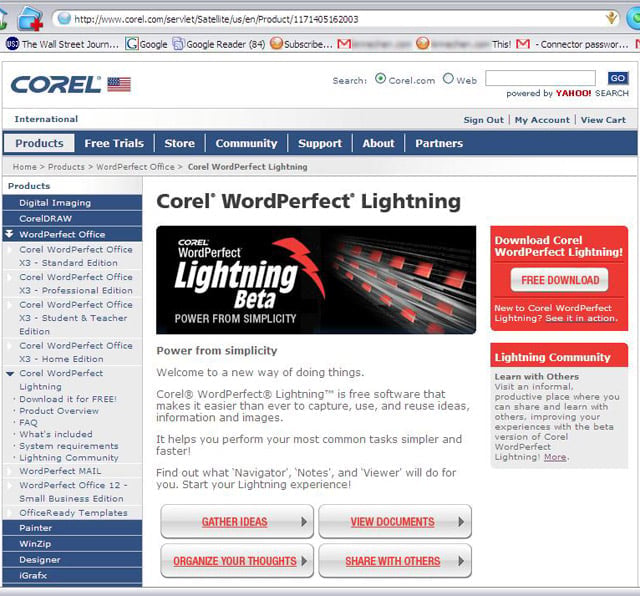
Task: Open OfficeReady Templates in the sidebar
Action: 73,513
